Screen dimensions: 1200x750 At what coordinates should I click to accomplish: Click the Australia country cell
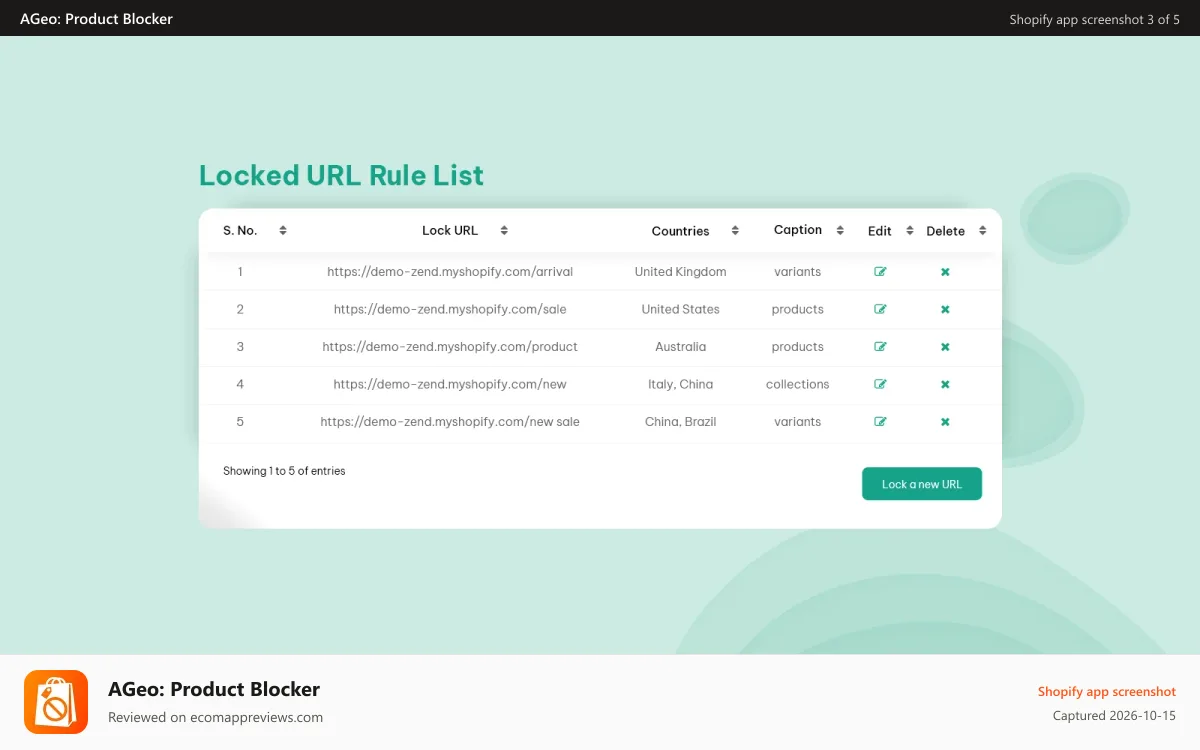(x=680, y=347)
